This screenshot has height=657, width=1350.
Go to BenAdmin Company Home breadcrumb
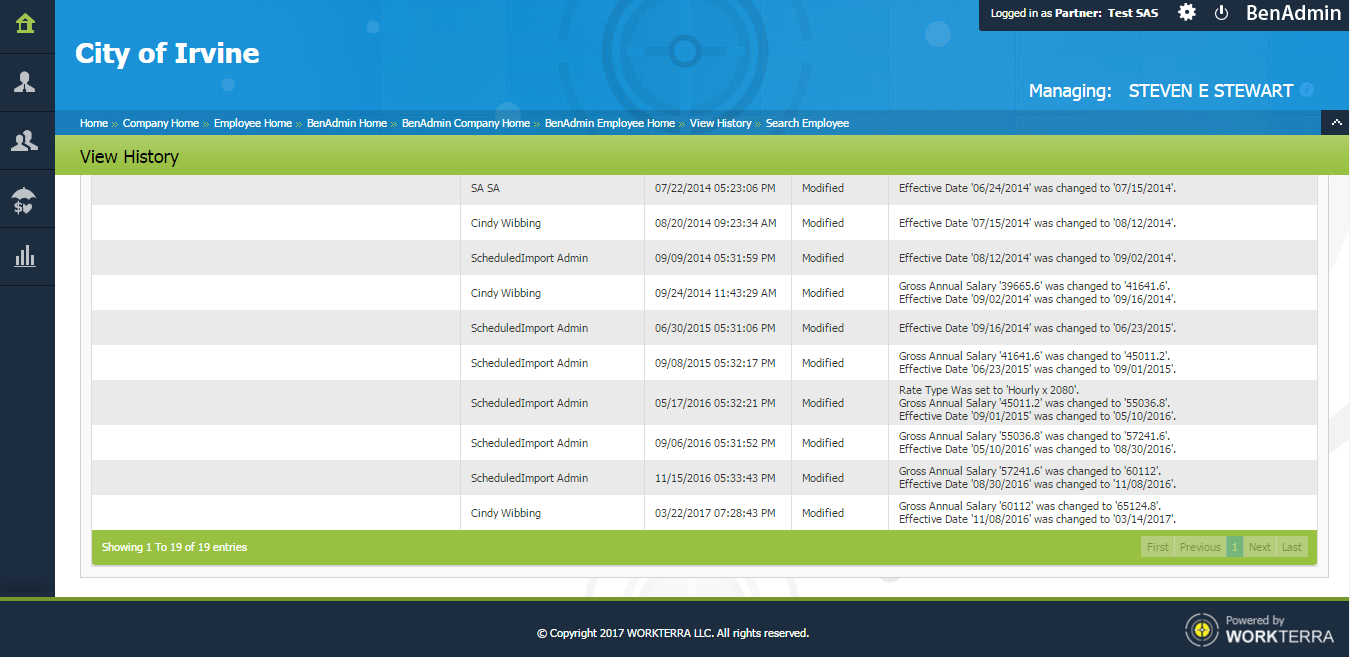click(466, 123)
